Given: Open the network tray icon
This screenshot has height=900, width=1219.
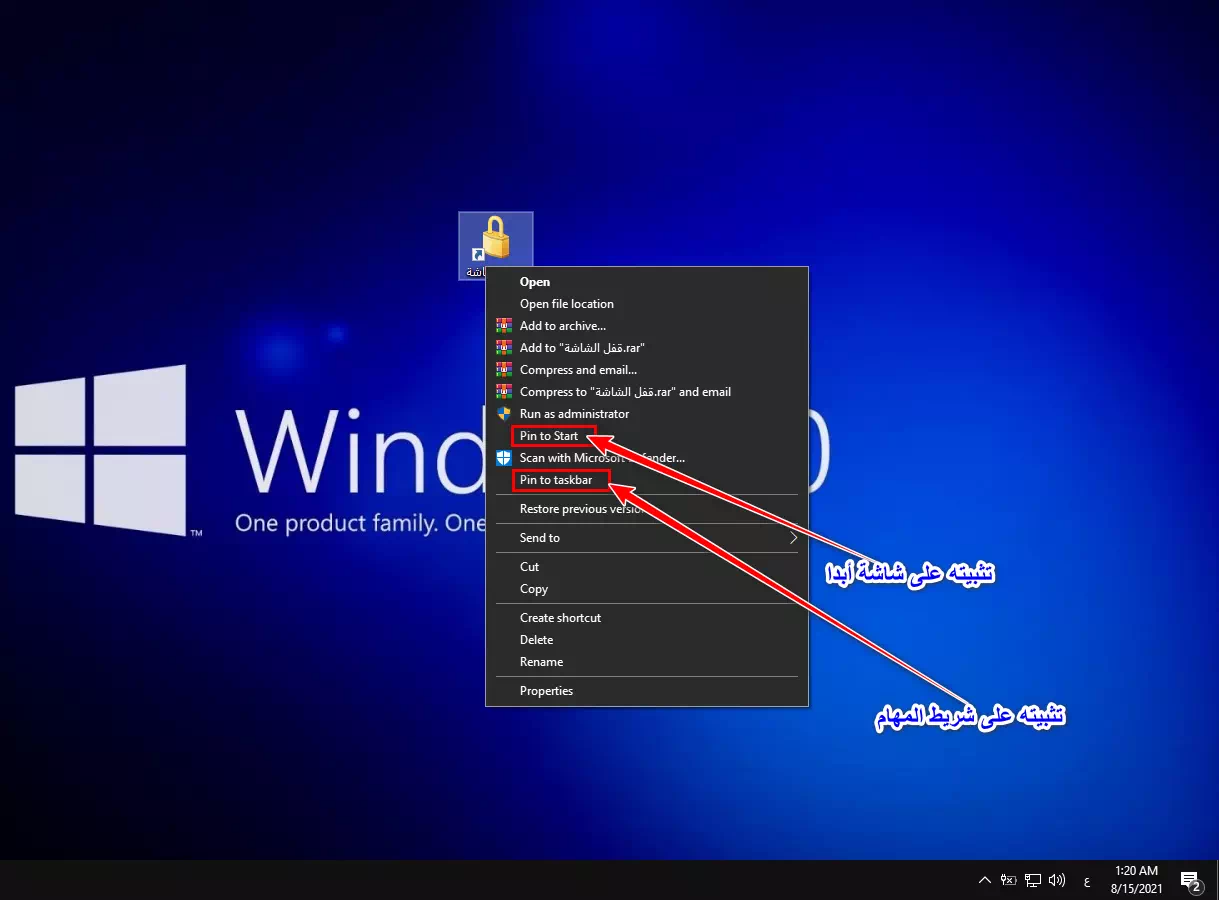Looking at the screenshot, I should 1033,880.
